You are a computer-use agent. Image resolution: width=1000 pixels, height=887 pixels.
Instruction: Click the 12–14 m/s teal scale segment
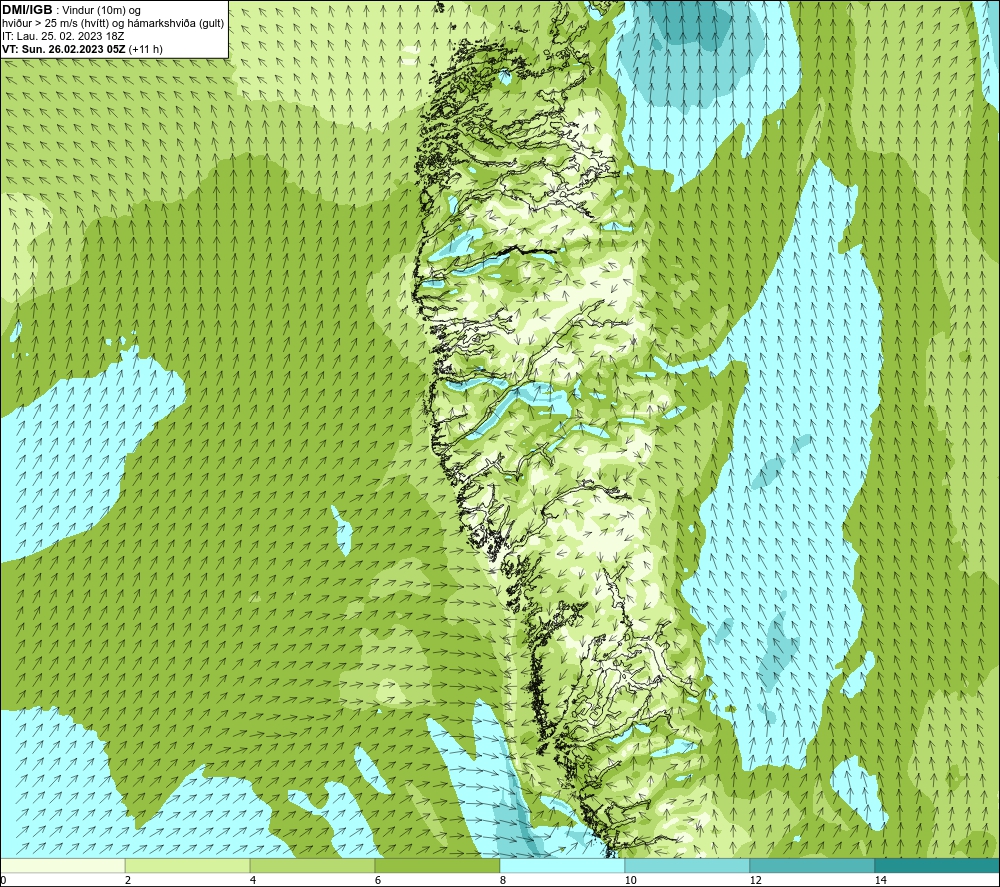pyautogui.click(x=812, y=865)
